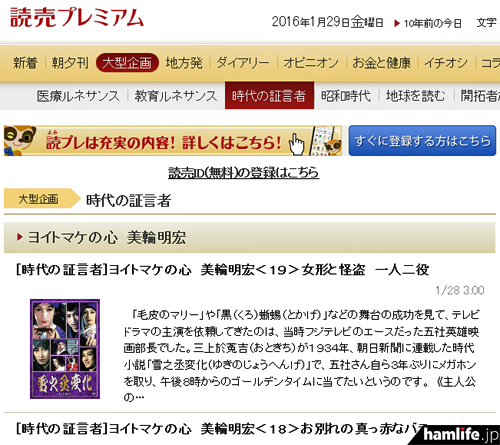The width and height of the screenshot is (500, 445).
Task: Click red arrow beside 10年前の今日
Action: [x=397, y=23]
